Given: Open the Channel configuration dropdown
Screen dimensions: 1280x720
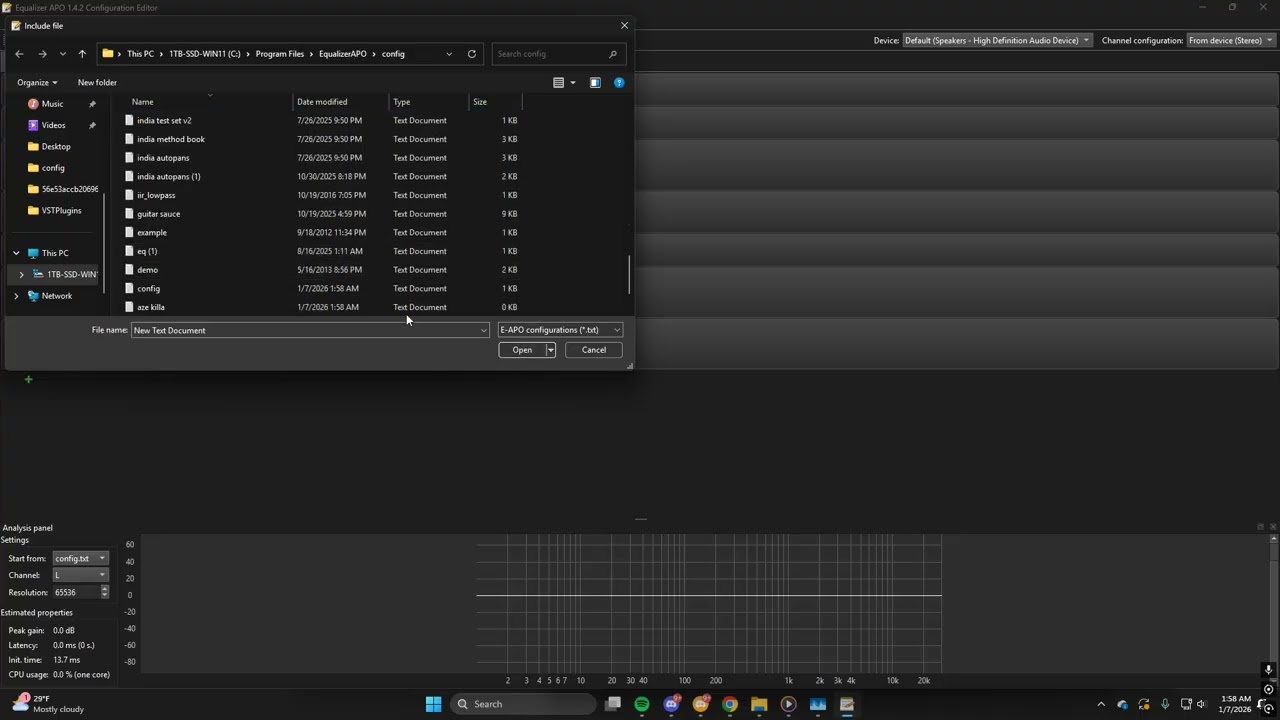Looking at the screenshot, I should pos(1231,41).
